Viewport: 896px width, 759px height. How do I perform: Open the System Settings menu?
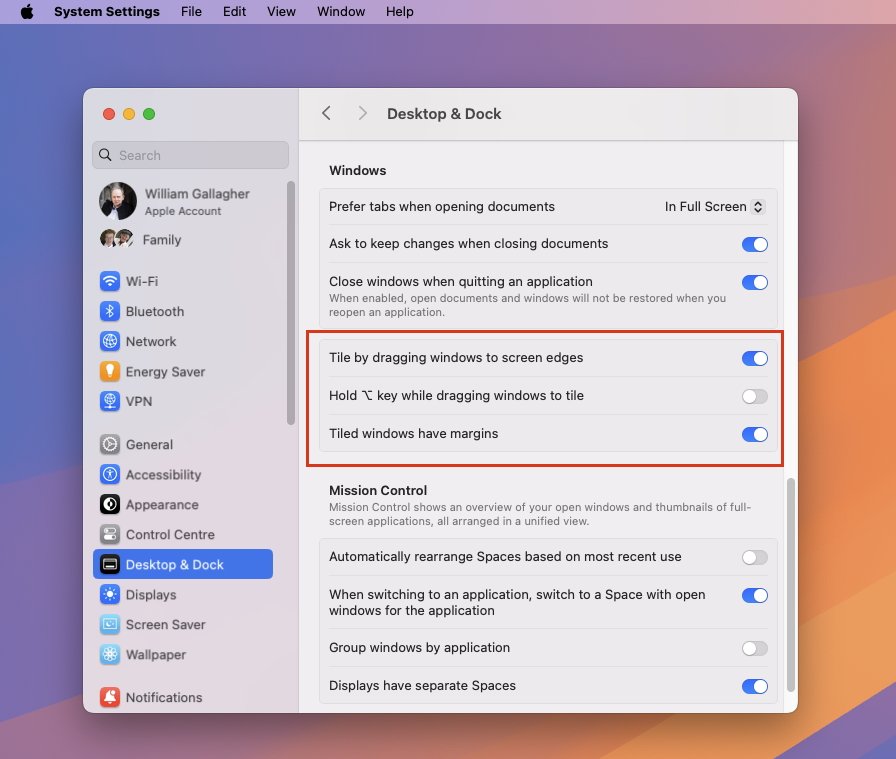tap(107, 11)
